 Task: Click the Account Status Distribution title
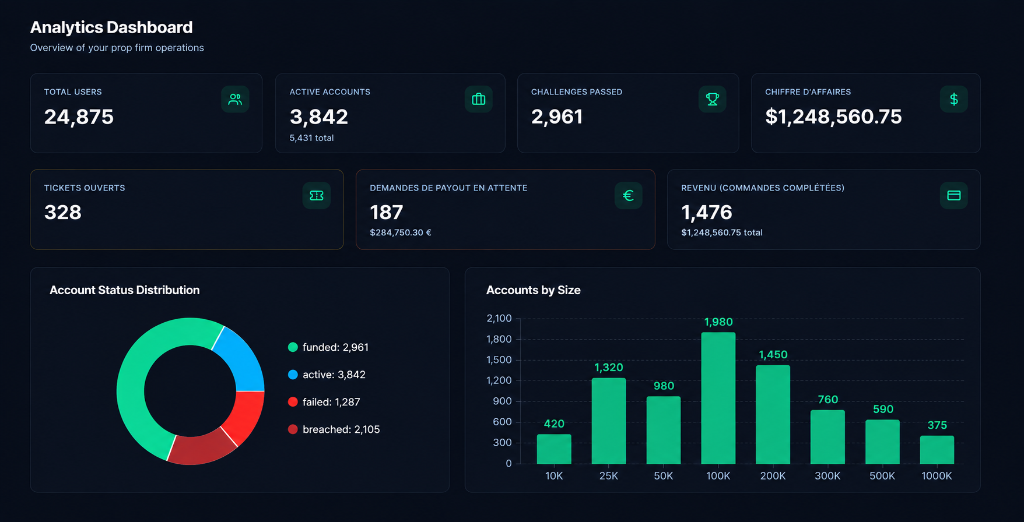(125, 290)
